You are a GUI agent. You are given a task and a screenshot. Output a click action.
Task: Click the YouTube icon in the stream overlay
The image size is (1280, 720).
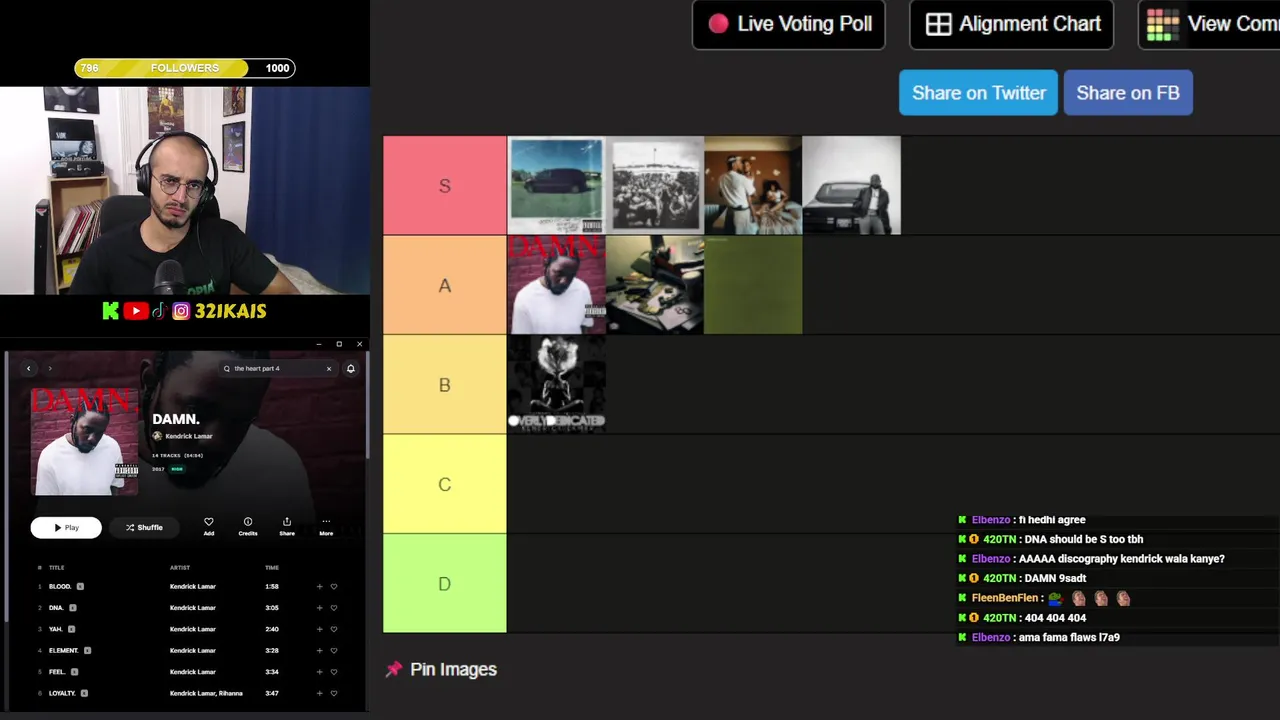(x=137, y=311)
